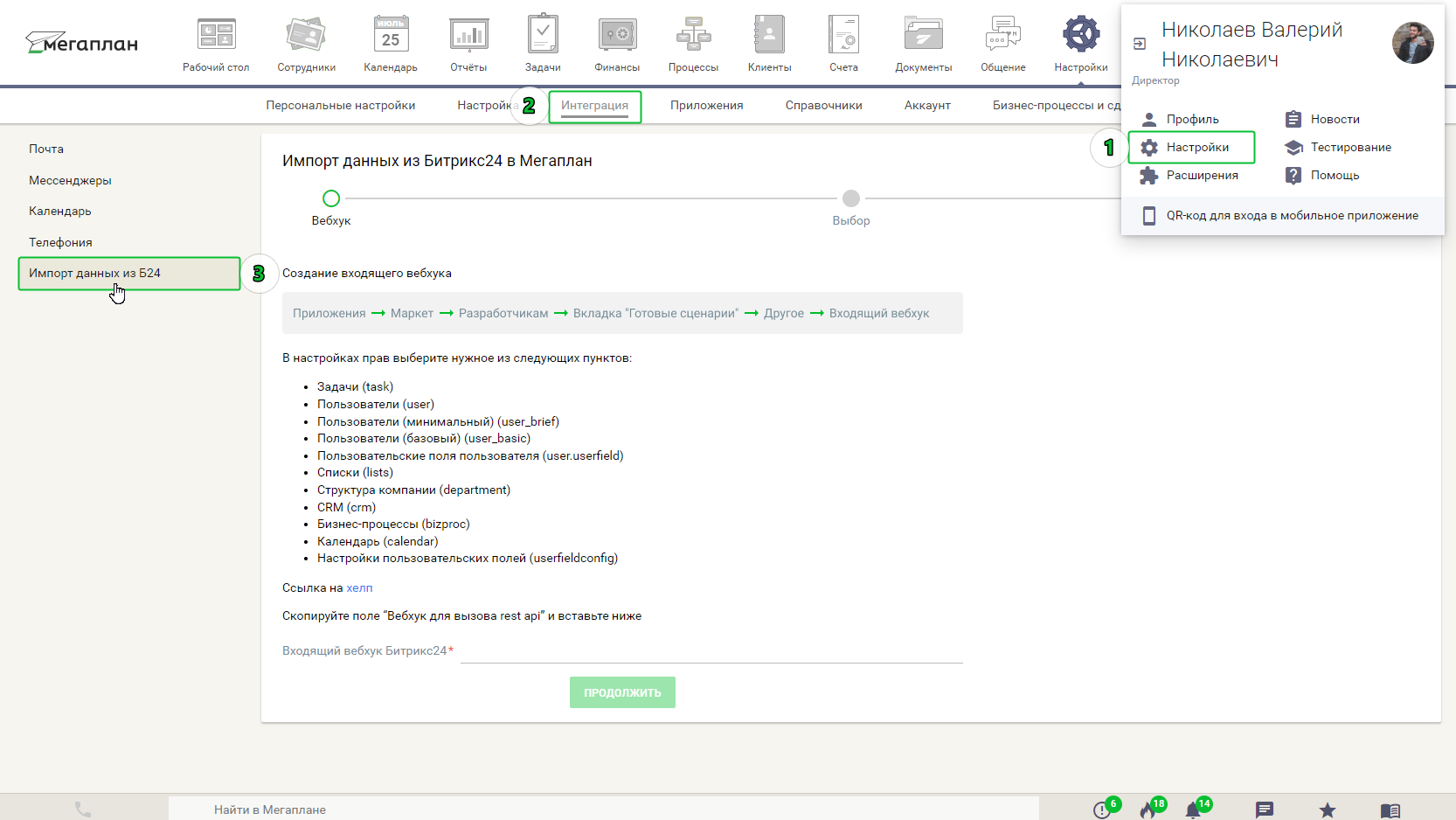Click the Николаев Валерий Николаевич name
The height and width of the screenshot is (820, 1456).
pos(1251,45)
